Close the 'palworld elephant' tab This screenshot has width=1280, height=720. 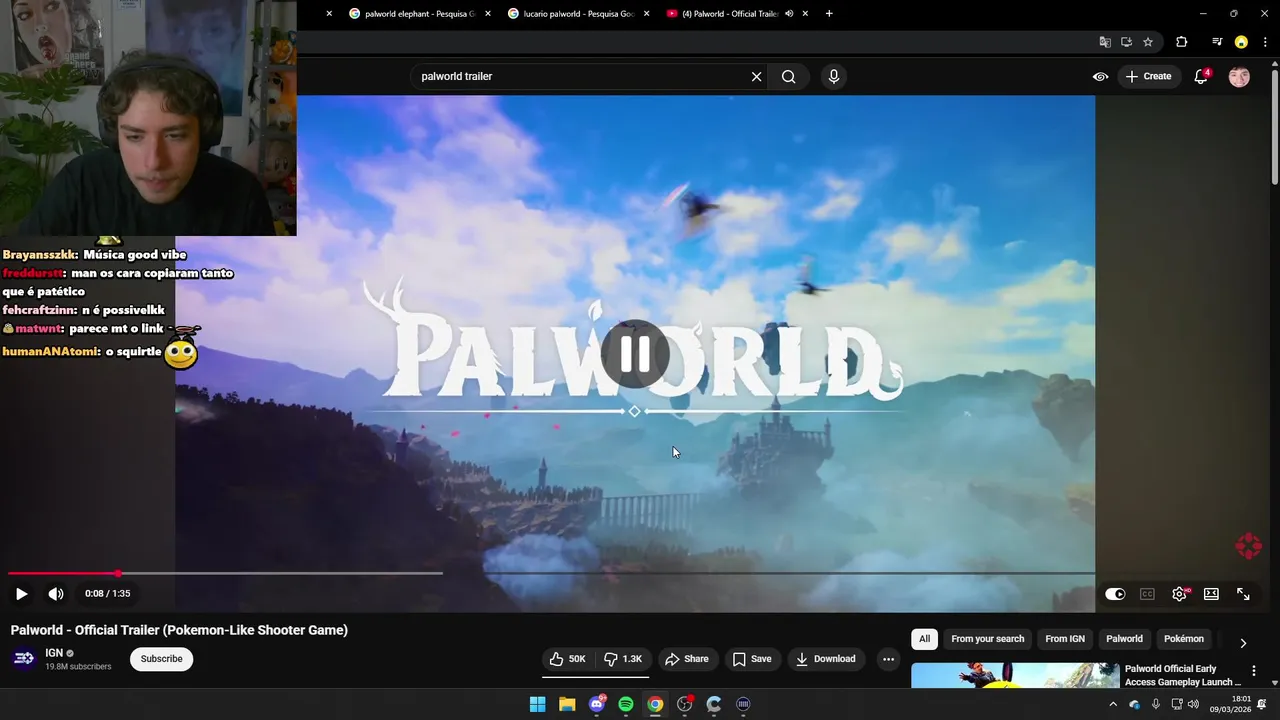tap(487, 14)
